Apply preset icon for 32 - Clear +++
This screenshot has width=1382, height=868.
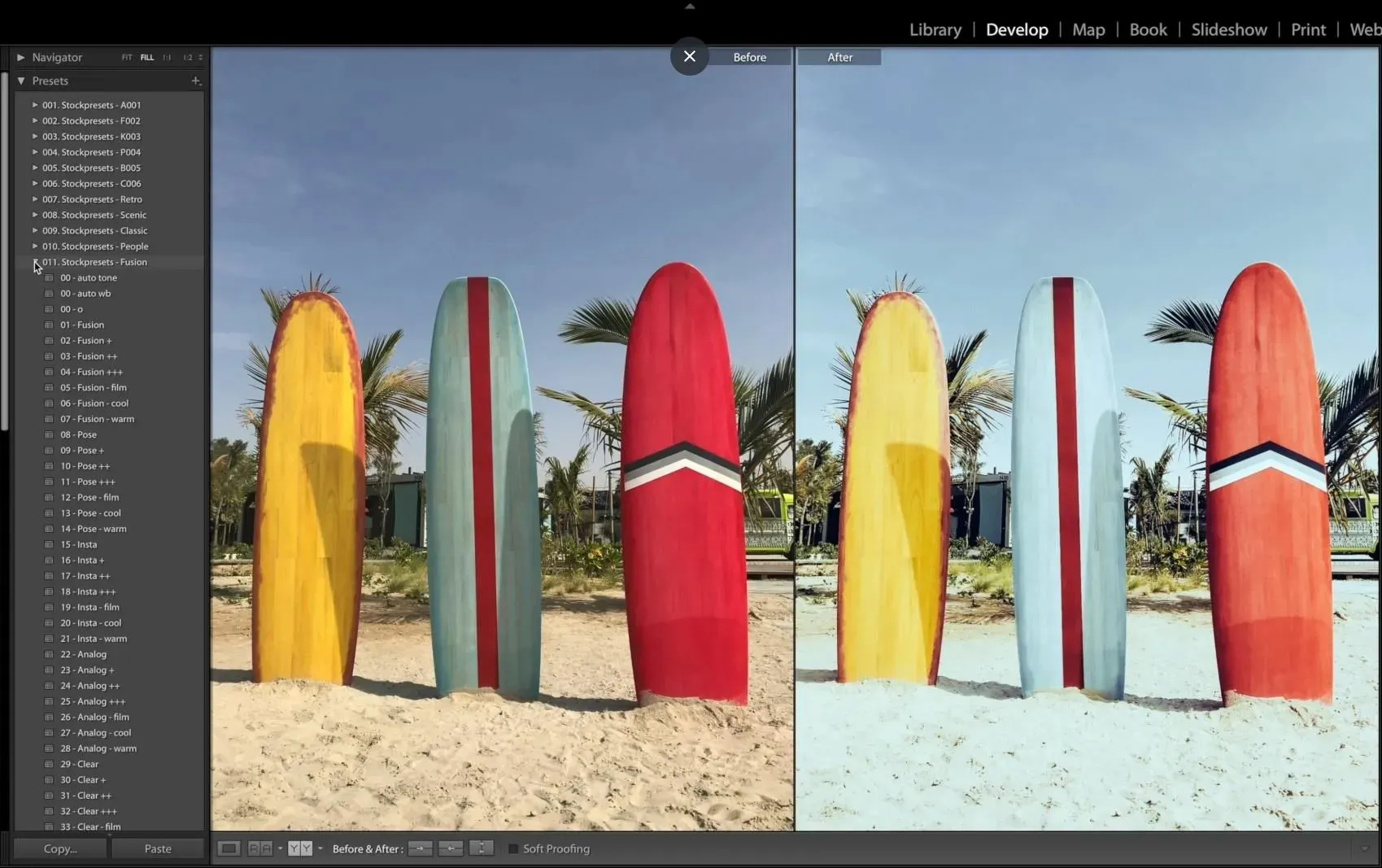pyautogui.click(x=49, y=811)
